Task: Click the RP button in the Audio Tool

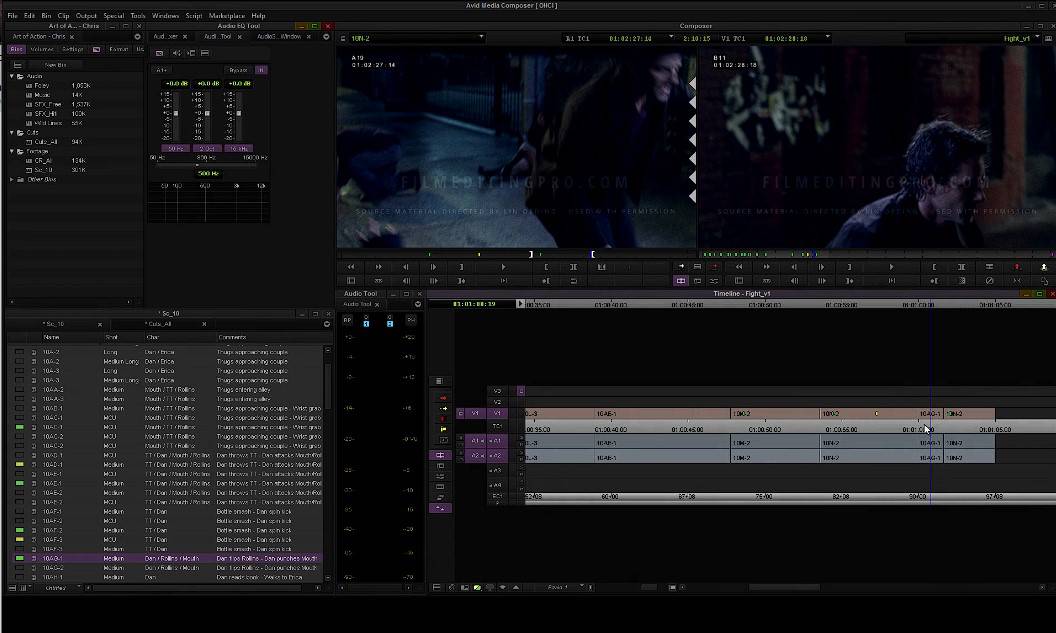Action: click(348, 320)
